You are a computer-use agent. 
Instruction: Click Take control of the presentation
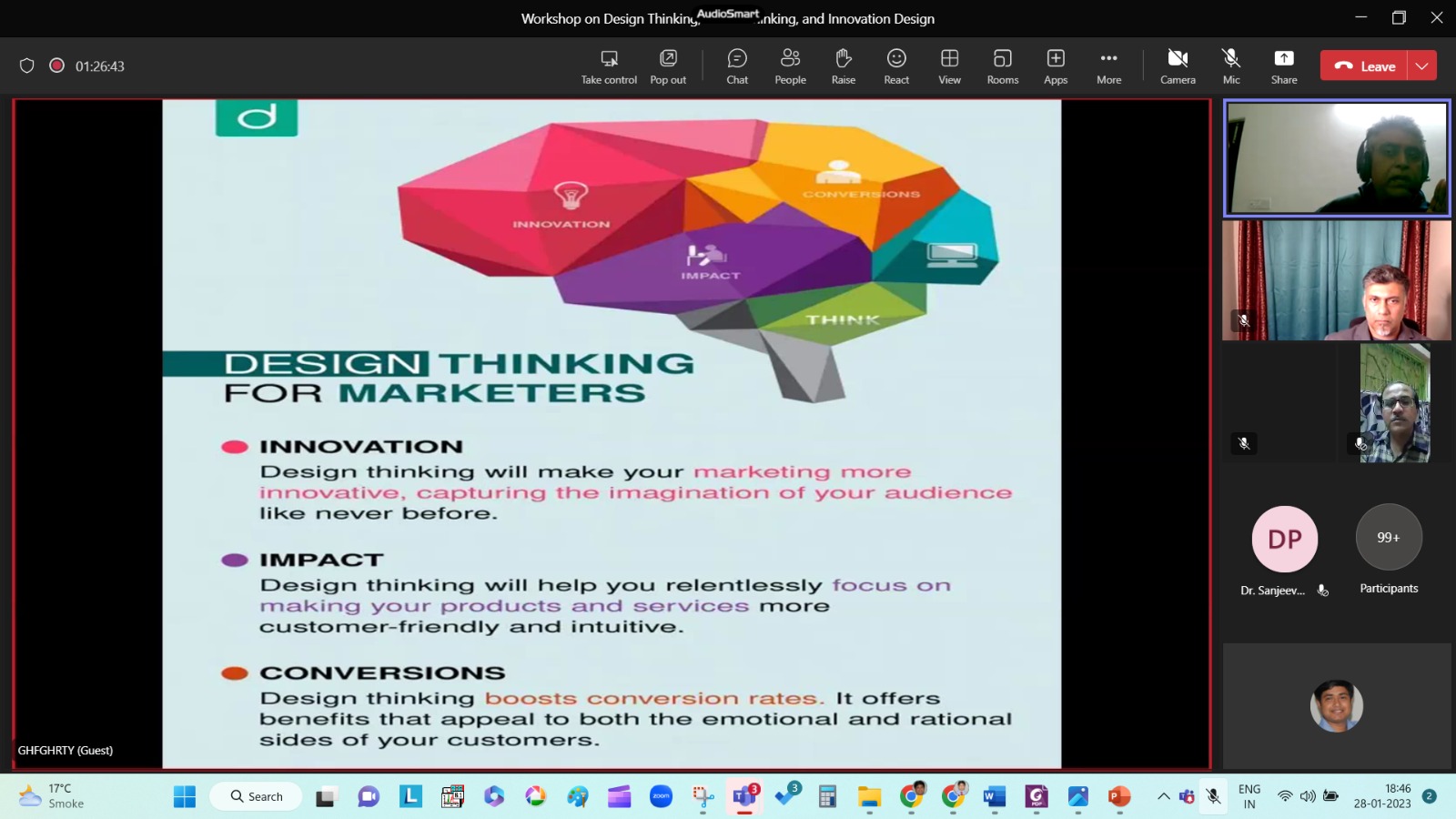(x=609, y=66)
